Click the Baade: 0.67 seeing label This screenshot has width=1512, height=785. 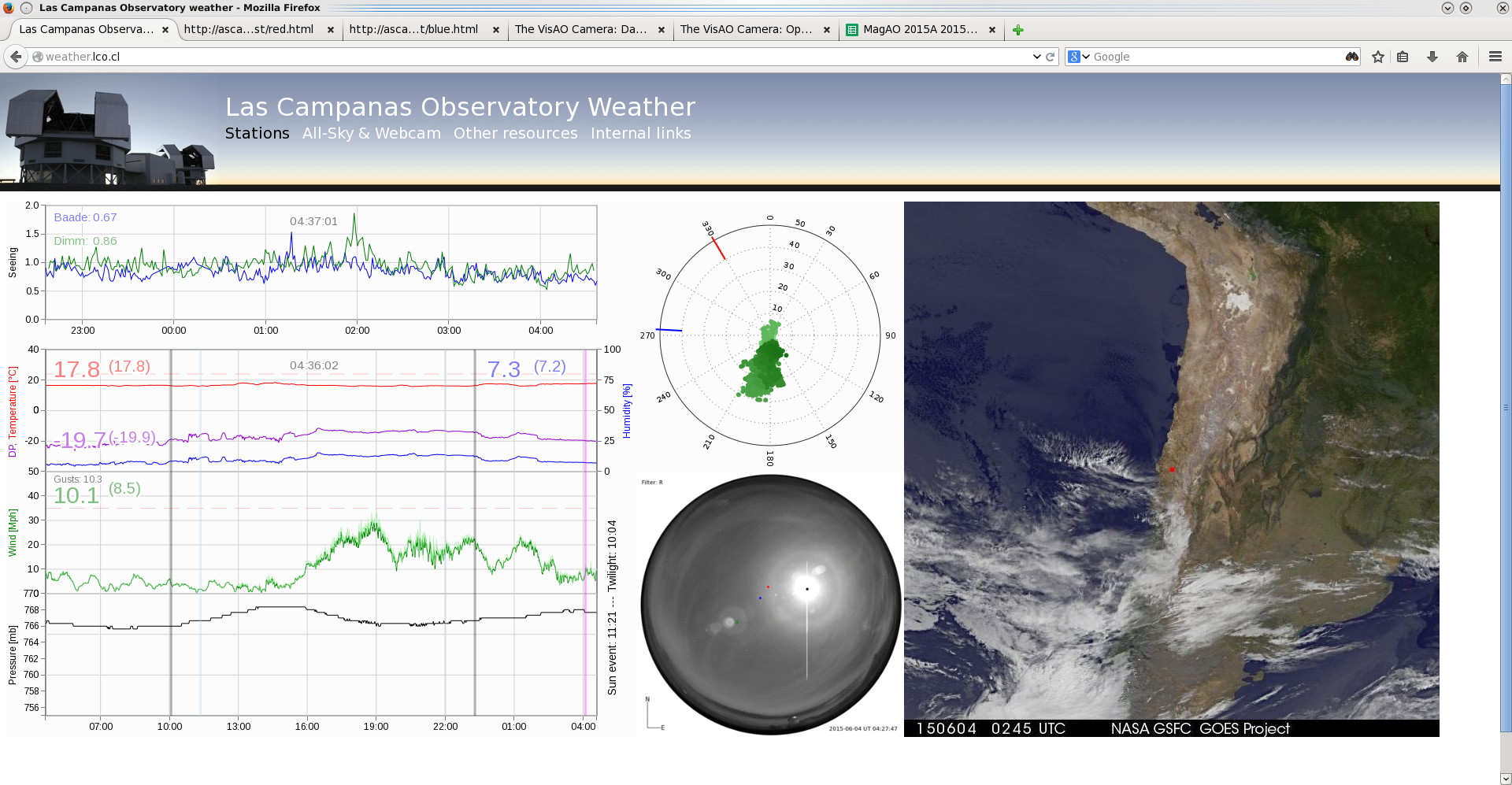85,217
